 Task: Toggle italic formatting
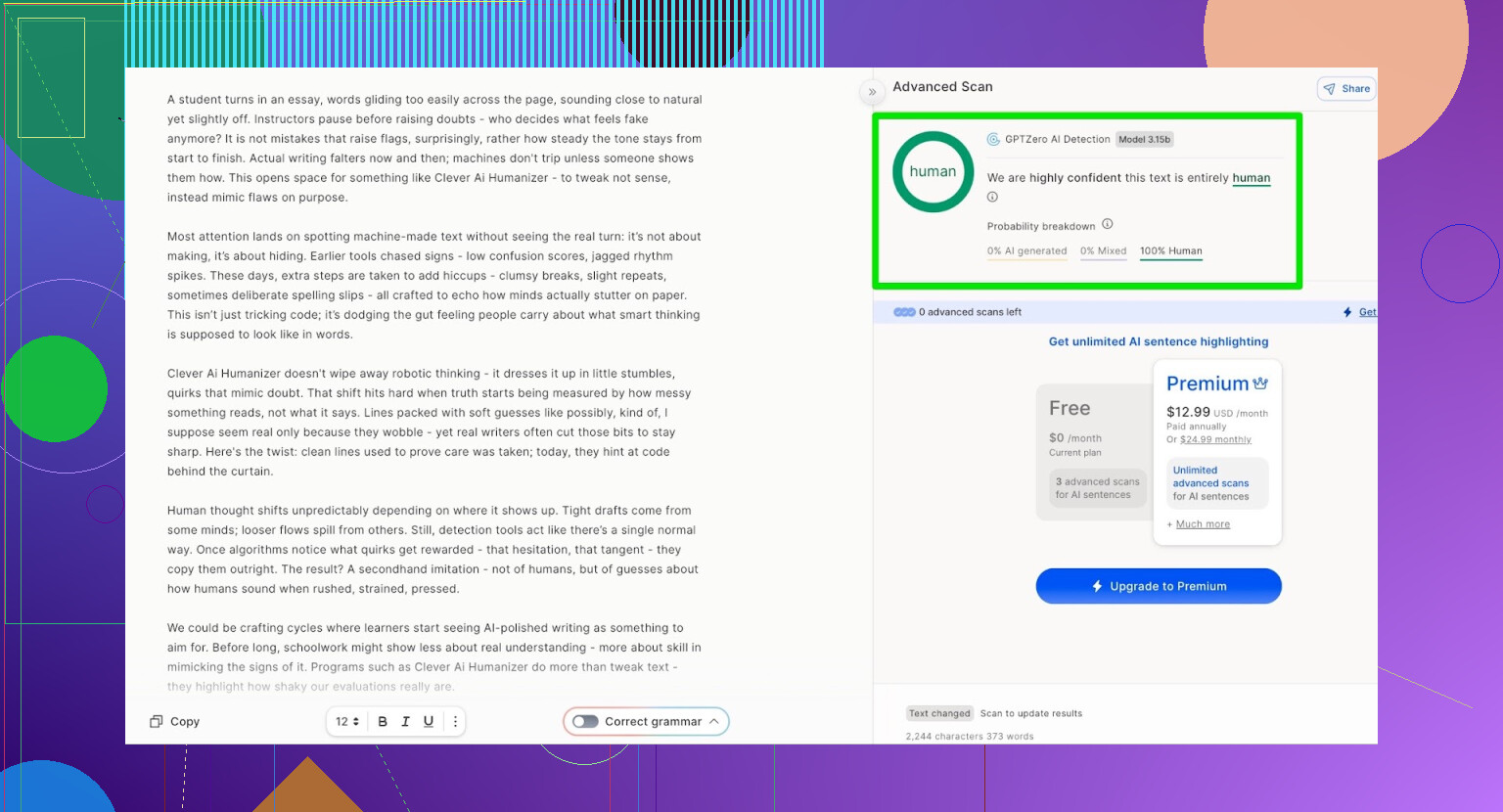pyautogui.click(x=405, y=722)
